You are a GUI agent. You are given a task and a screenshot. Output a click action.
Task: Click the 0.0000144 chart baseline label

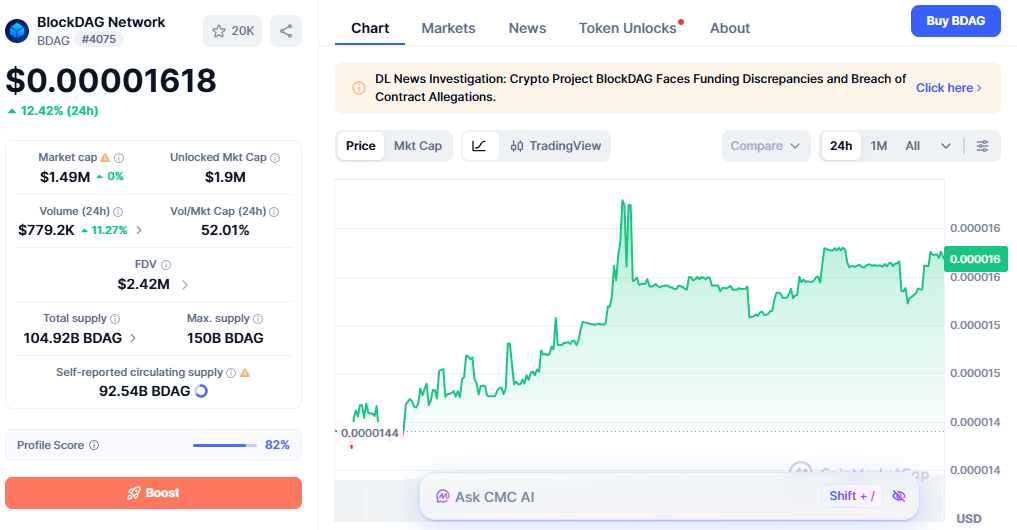point(370,433)
